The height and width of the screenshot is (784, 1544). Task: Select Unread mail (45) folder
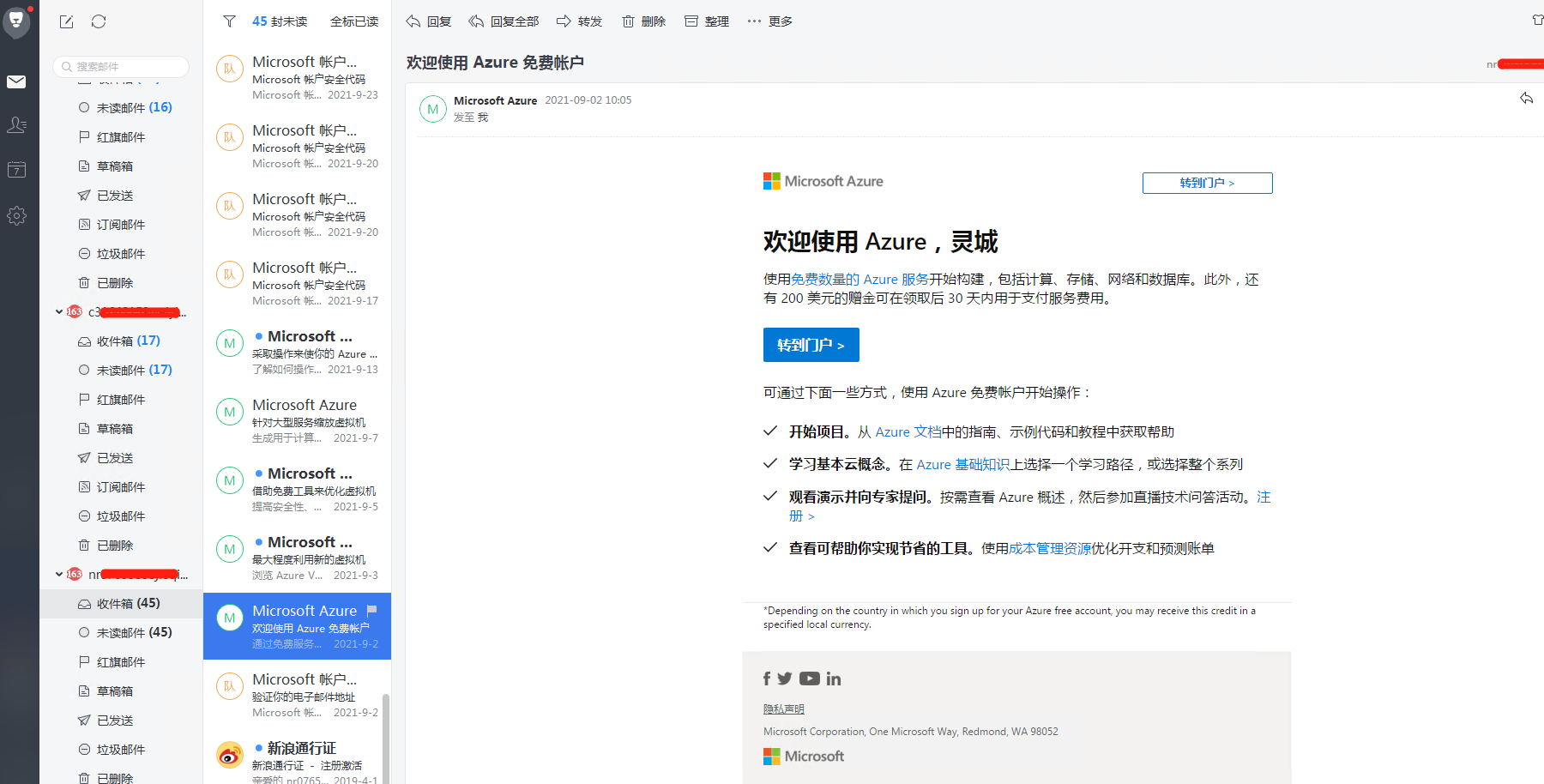pyautogui.click(x=121, y=633)
